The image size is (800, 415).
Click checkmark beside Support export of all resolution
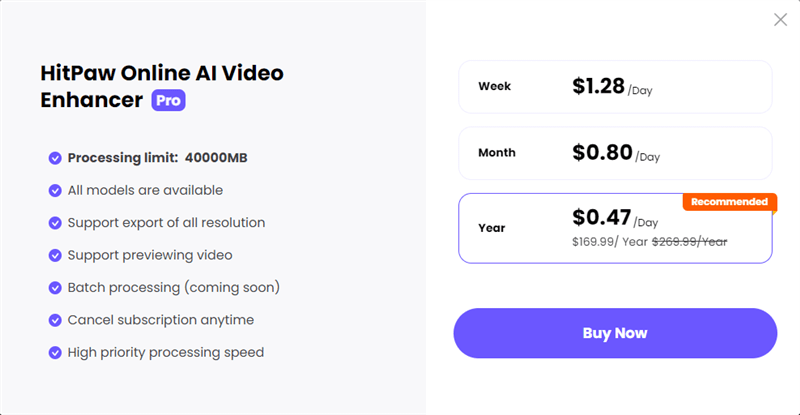pos(55,223)
